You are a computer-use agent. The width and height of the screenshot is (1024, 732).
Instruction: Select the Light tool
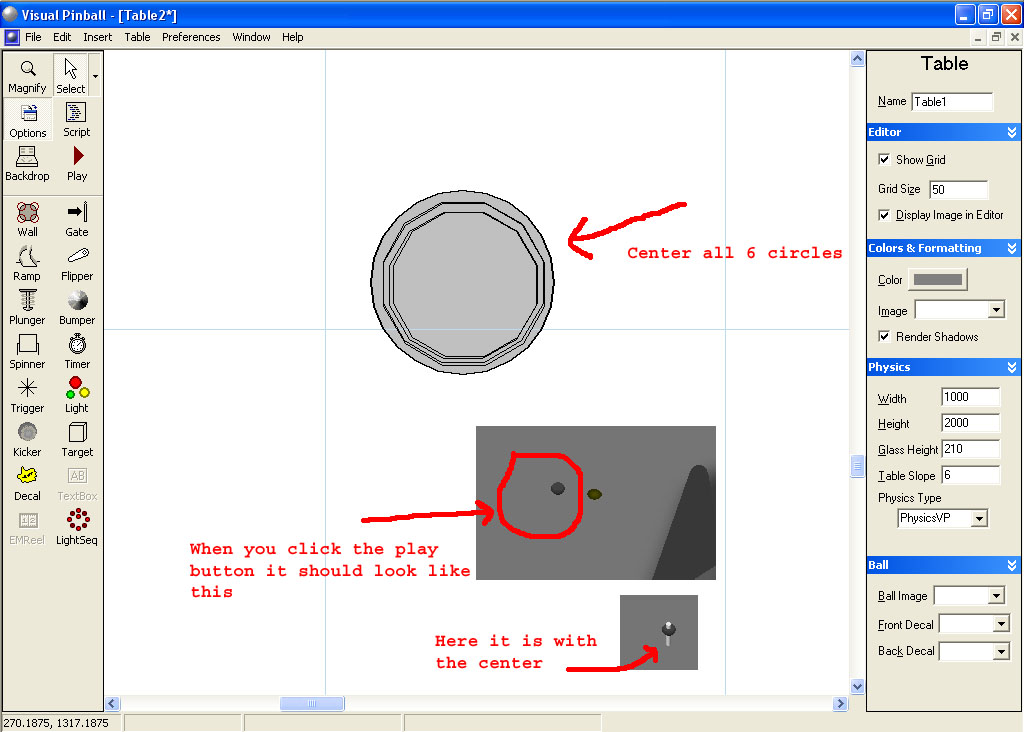[77, 395]
